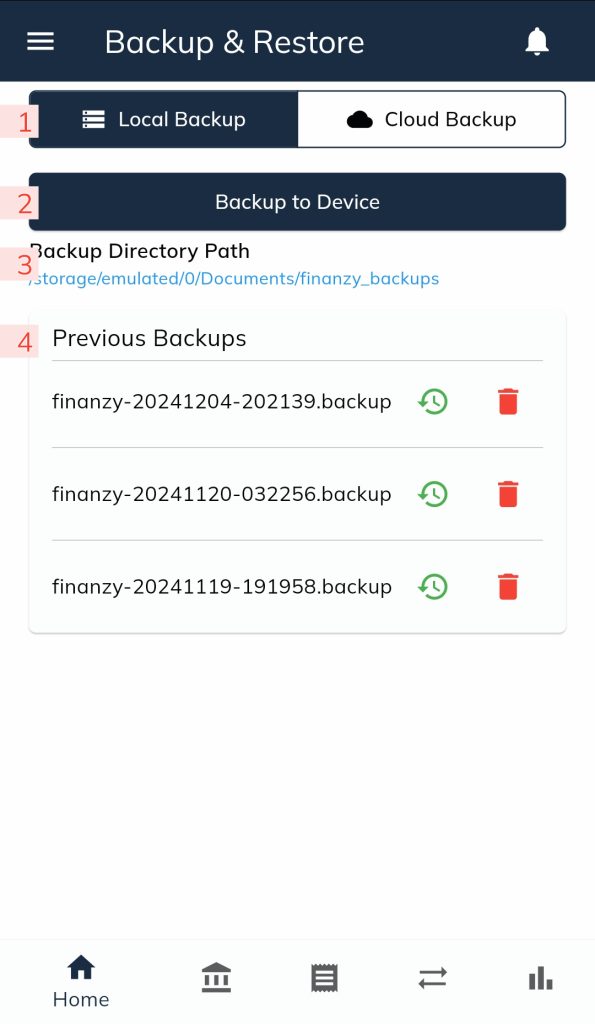This screenshot has width=595, height=1024.
Task: Restore finanzy-20241119-191958.backup
Action: [x=433, y=586]
